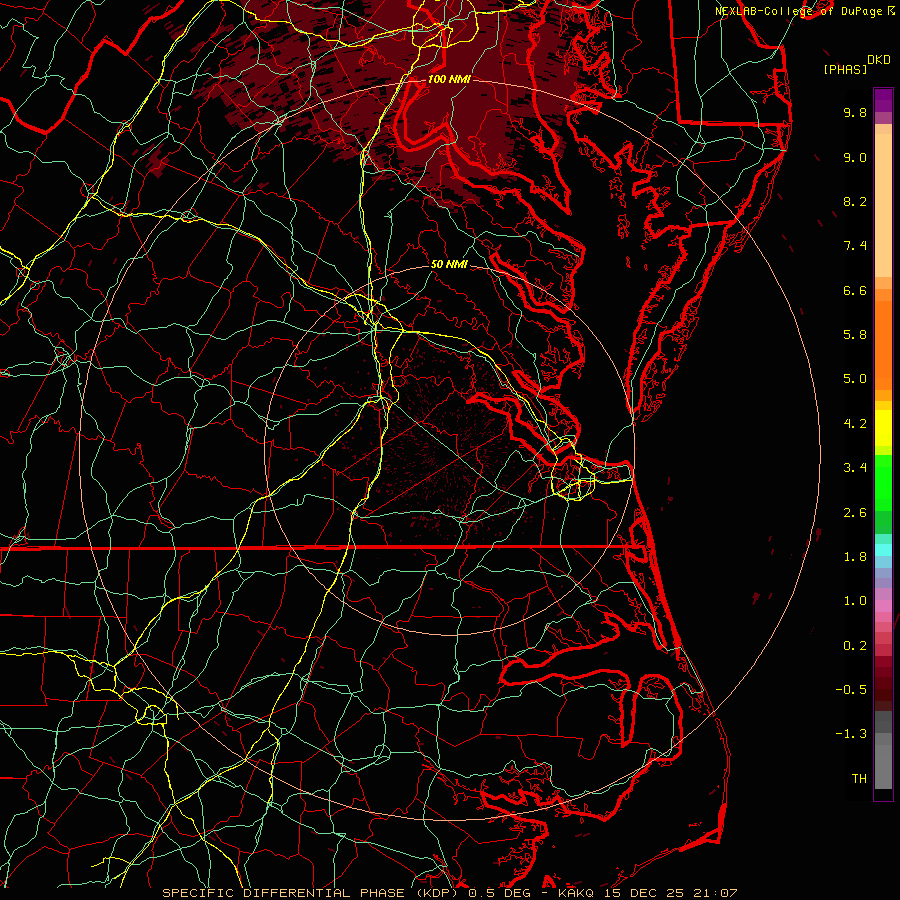Click the [PHAS] units label

click(x=845, y=69)
